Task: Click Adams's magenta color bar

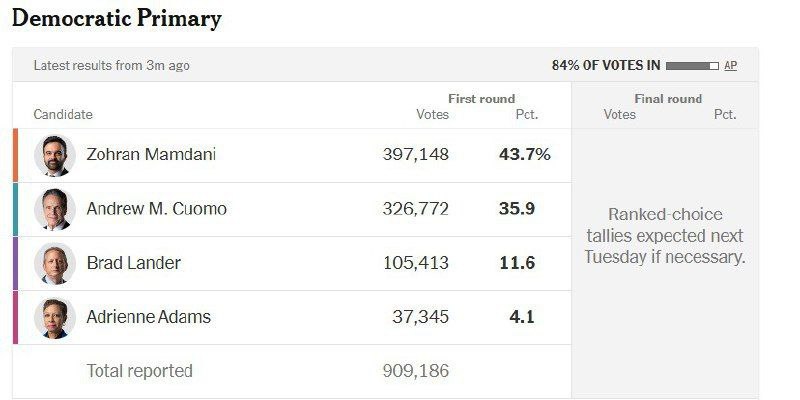Action: [x=15, y=318]
